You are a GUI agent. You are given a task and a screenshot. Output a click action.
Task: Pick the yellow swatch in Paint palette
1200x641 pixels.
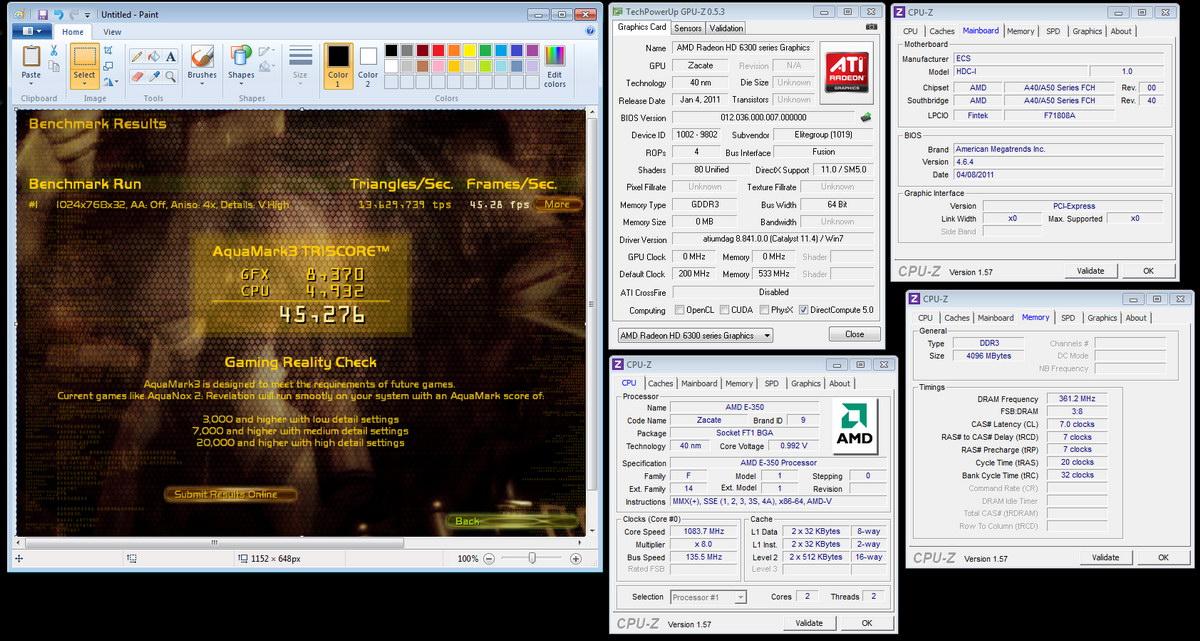click(x=471, y=50)
